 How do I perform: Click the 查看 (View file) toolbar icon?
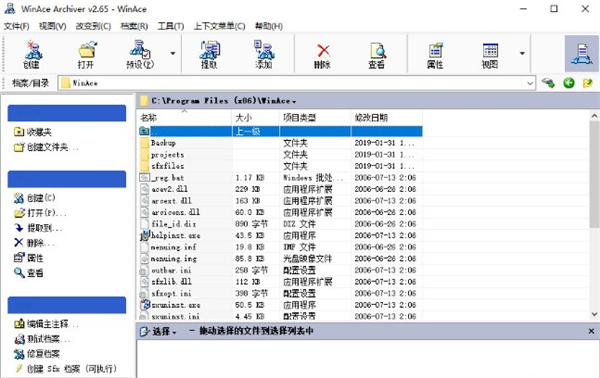pyautogui.click(x=377, y=54)
